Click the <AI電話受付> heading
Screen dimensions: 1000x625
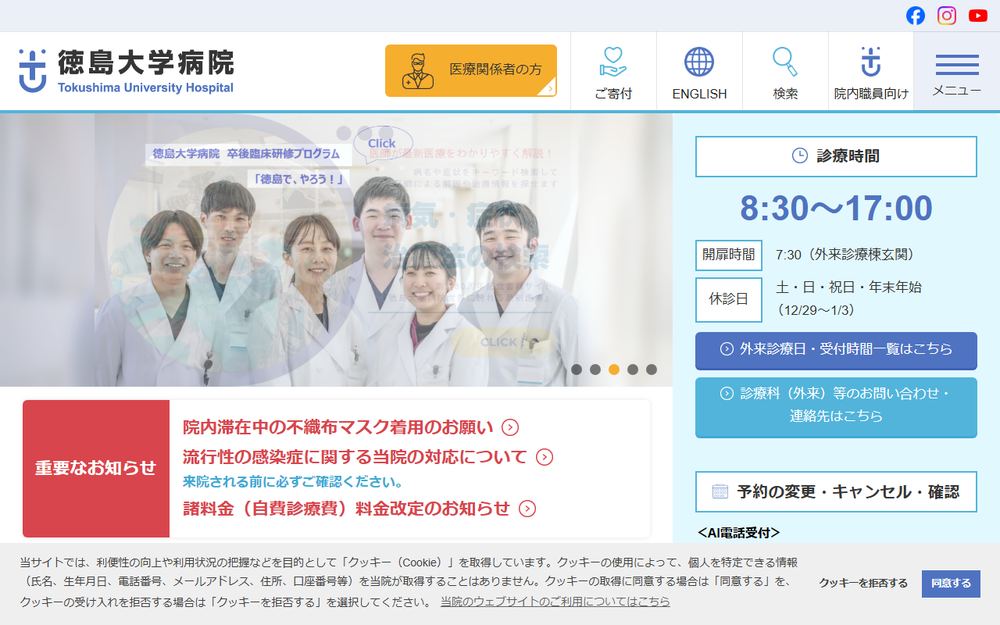click(x=739, y=533)
